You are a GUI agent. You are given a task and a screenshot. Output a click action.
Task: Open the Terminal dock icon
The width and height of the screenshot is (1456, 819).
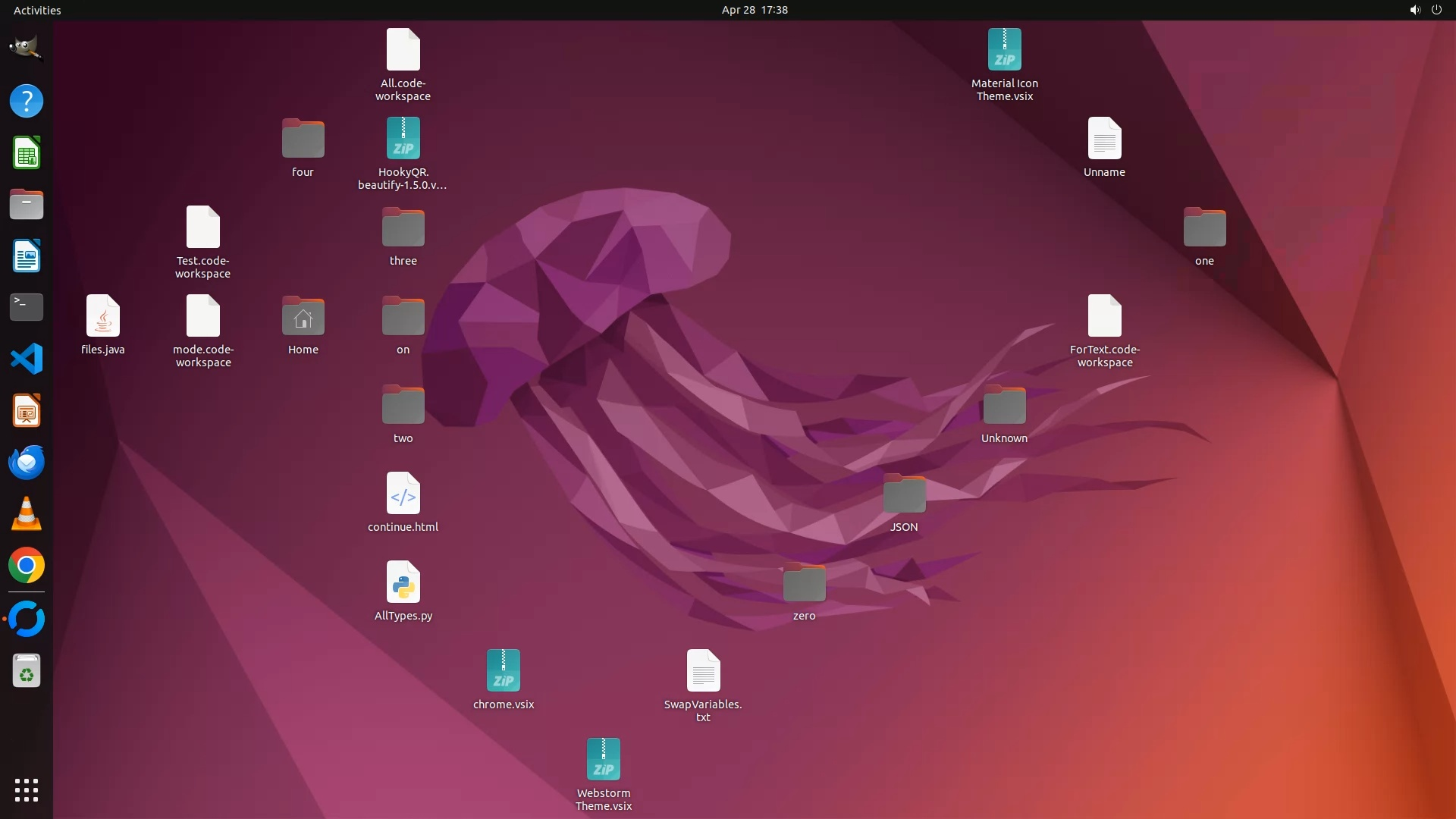click(27, 307)
